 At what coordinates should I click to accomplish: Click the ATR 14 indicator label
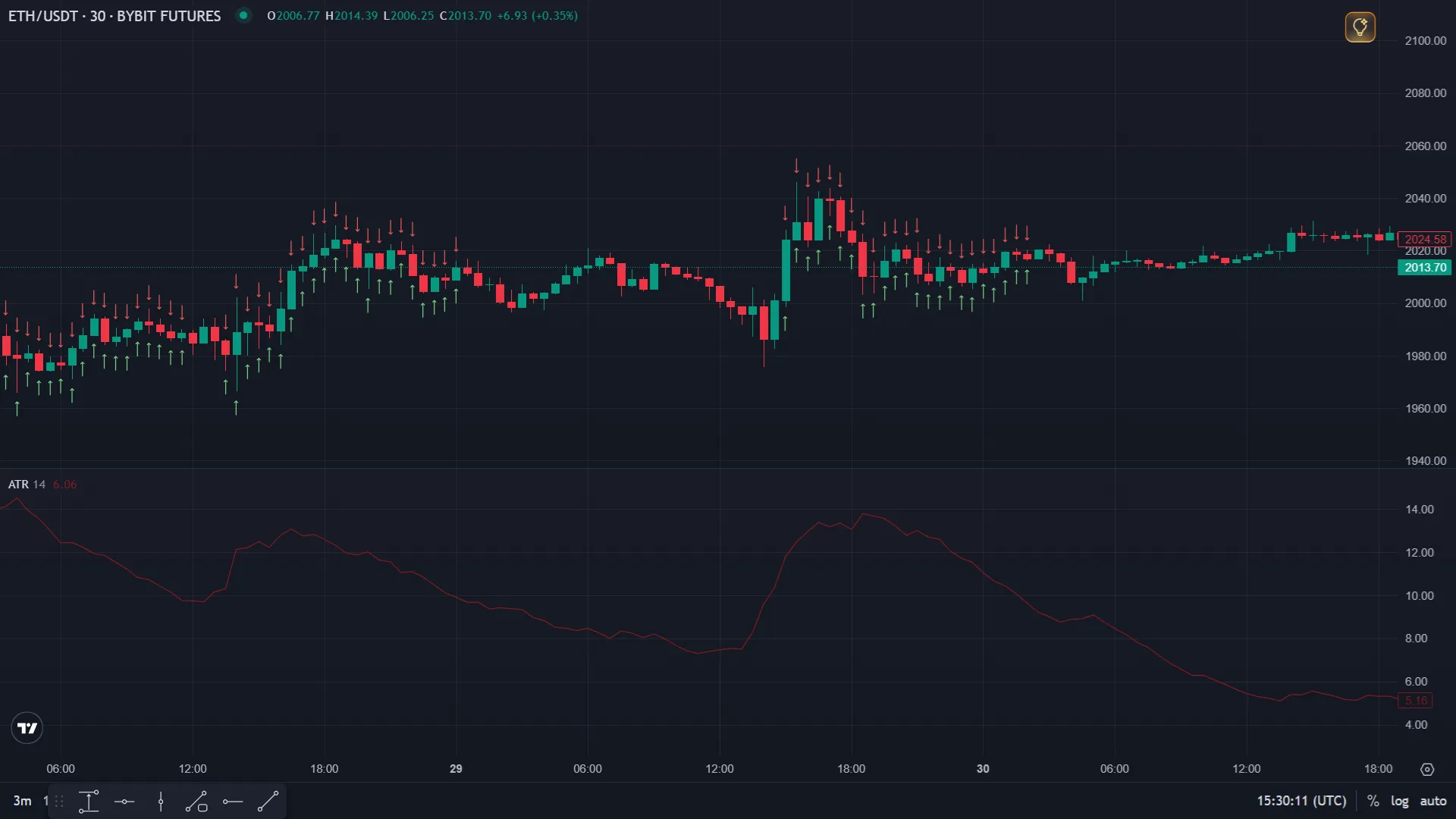point(27,485)
